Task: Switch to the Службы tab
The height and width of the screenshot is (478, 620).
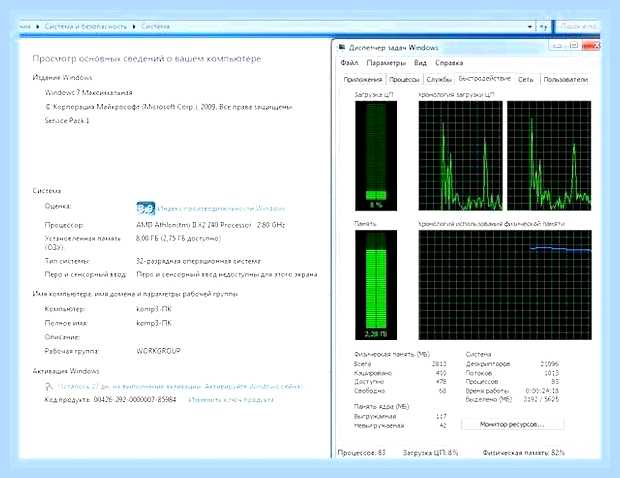Action: click(x=439, y=79)
